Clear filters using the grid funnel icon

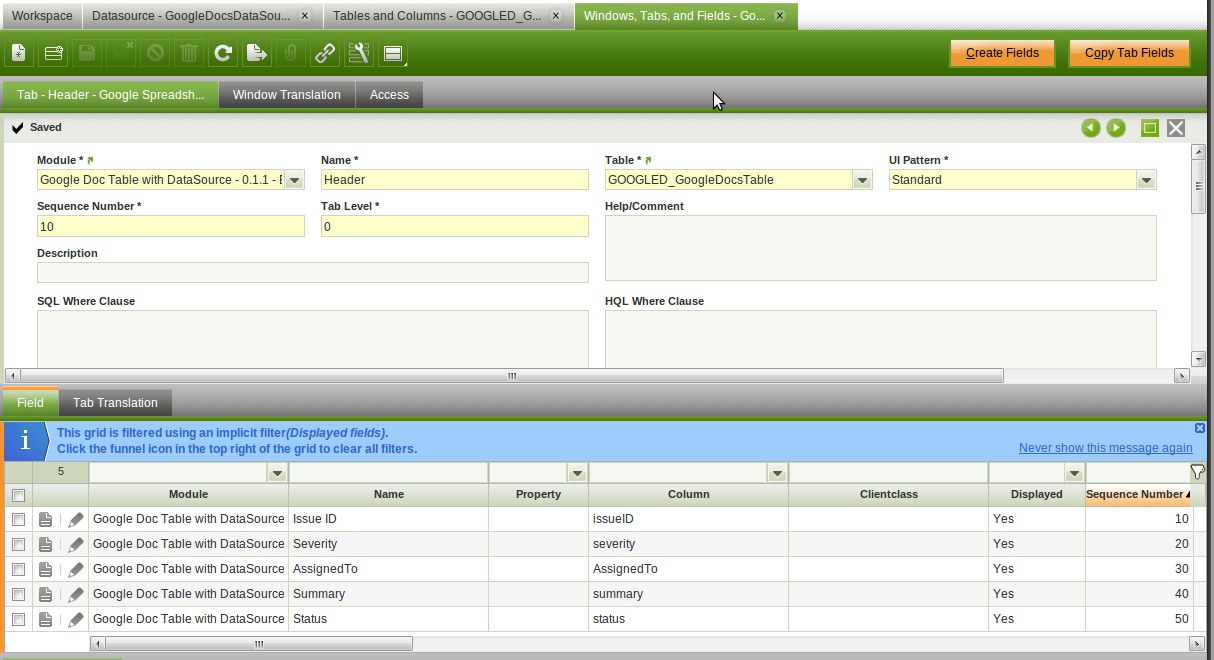coord(1197,472)
